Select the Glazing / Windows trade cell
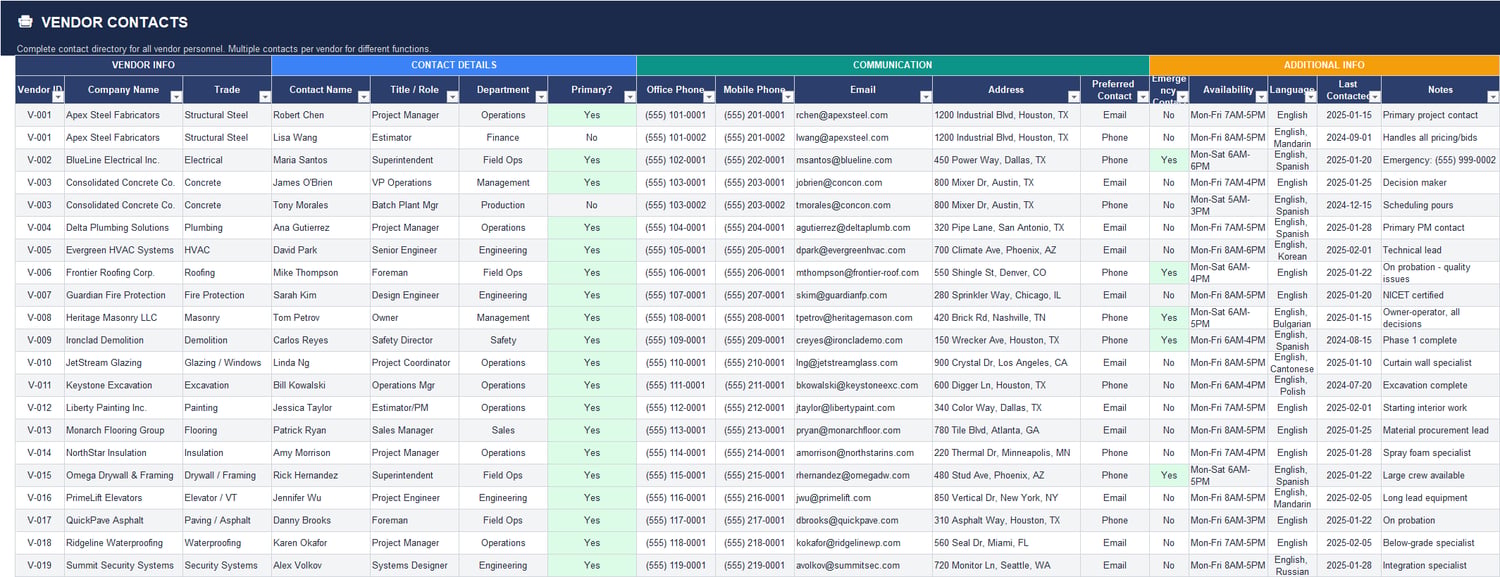Viewport: 1500px width, 577px height. pos(227,363)
